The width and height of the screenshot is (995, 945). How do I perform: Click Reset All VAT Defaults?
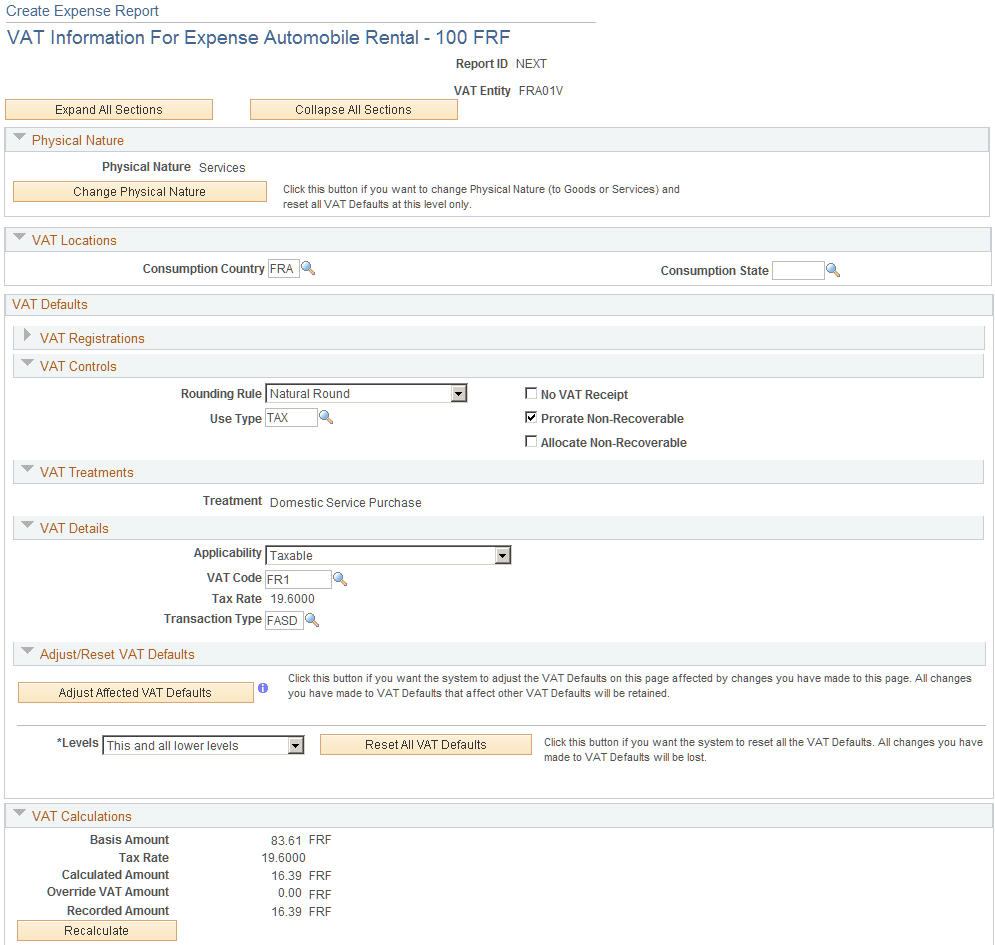(x=425, y=745)
